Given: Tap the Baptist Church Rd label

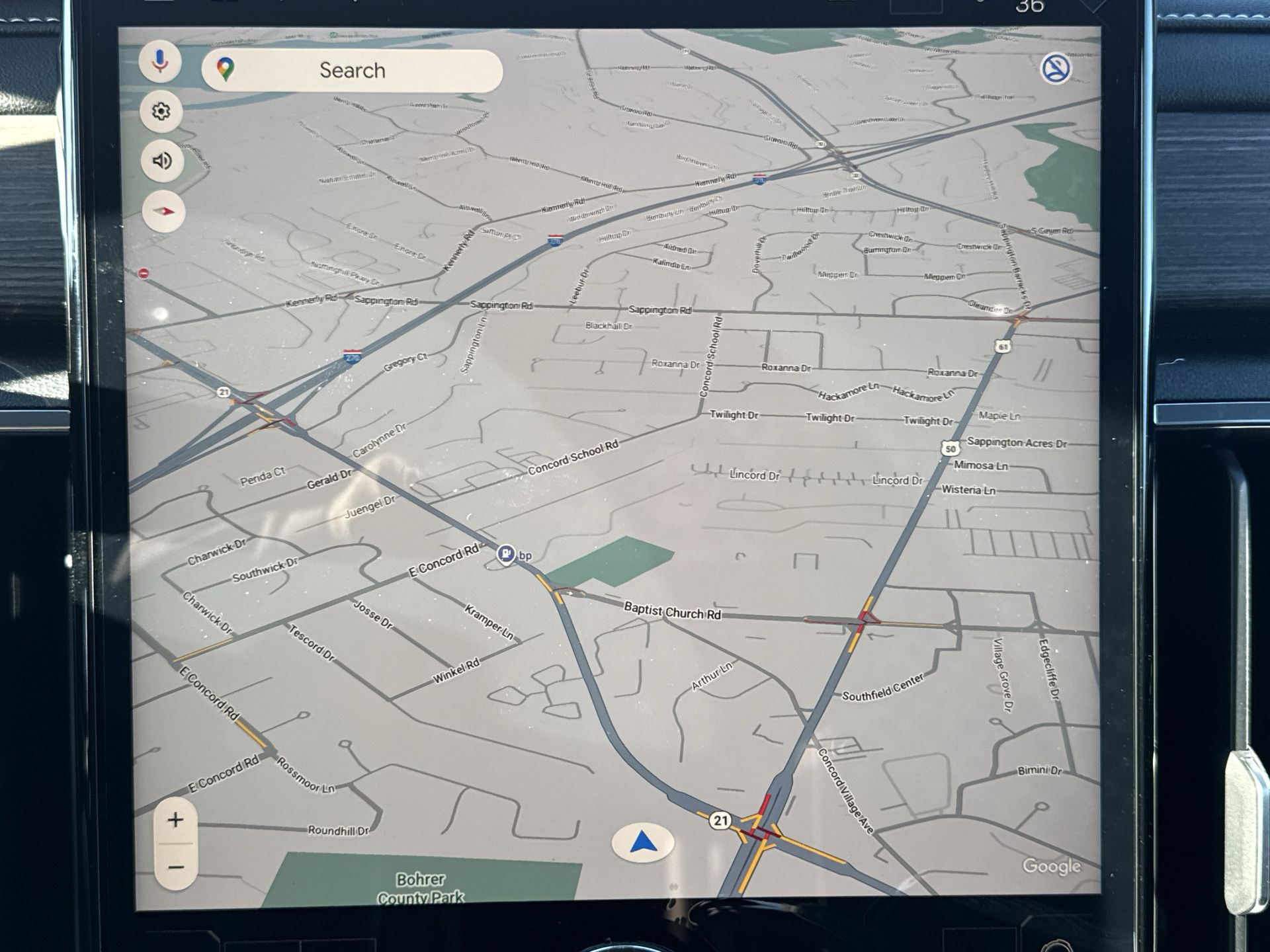Looking at the screenshot, I should (672, 612).
